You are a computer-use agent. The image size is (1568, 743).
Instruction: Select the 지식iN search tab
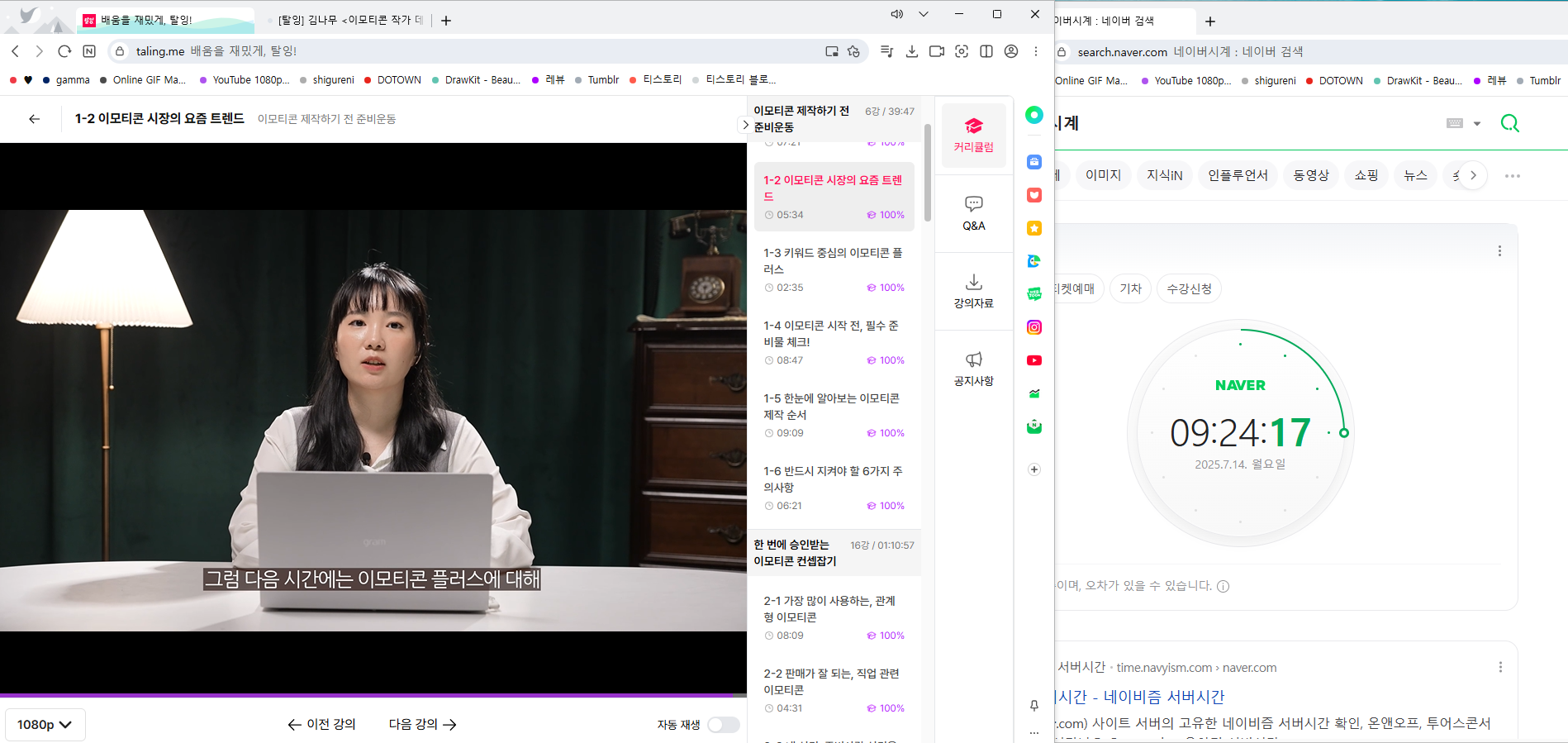coord(1165,175)
